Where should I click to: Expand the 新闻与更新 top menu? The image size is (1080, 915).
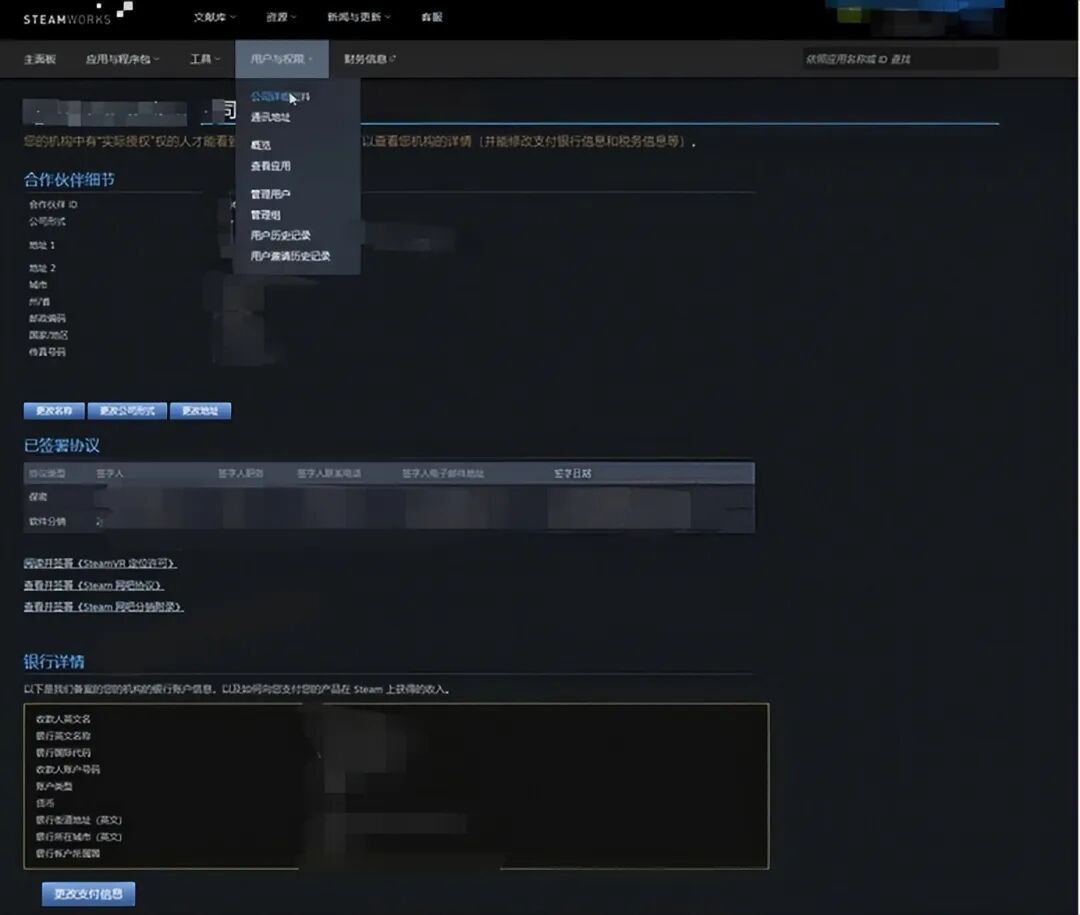(x=358, y=17)
